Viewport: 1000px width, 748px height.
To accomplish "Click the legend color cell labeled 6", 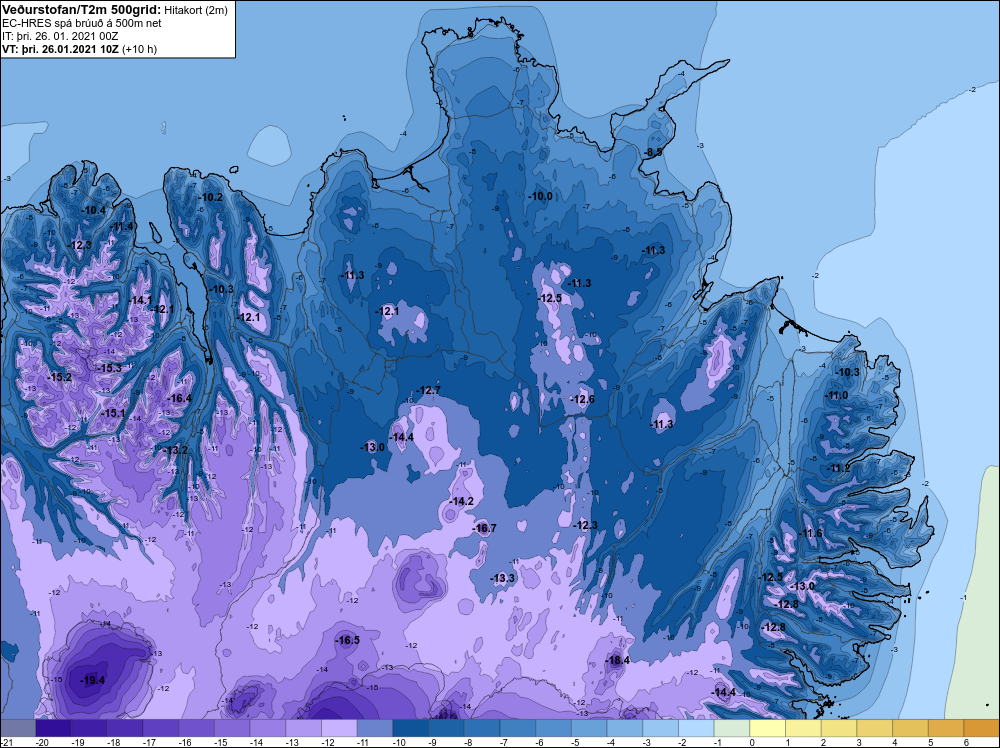I will point(982,728).
